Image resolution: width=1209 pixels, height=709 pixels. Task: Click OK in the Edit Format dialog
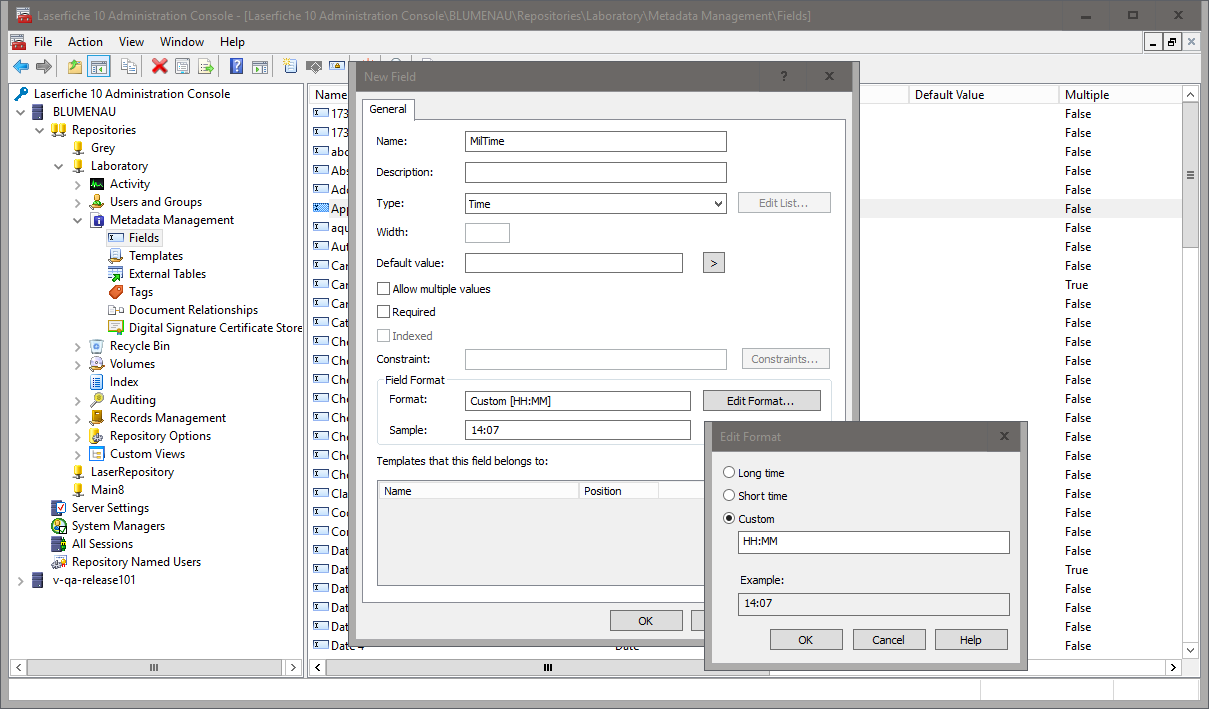[x=805, y=640]
